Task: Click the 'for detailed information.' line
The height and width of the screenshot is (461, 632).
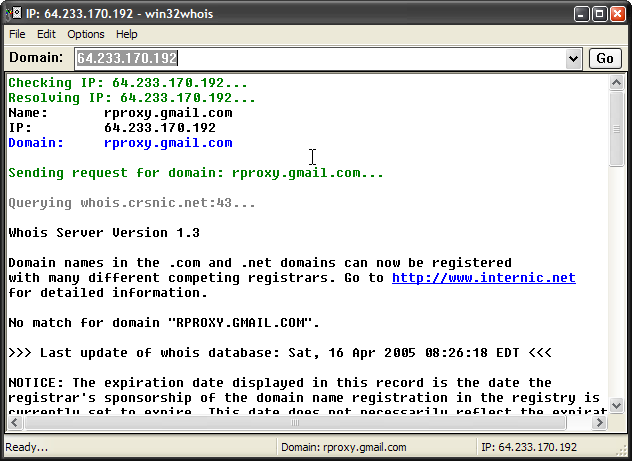Action: [108, 293]
